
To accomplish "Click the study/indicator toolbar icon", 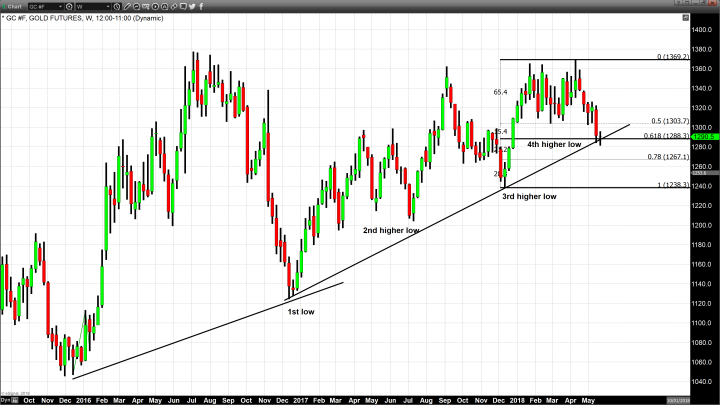I will 146,6.
